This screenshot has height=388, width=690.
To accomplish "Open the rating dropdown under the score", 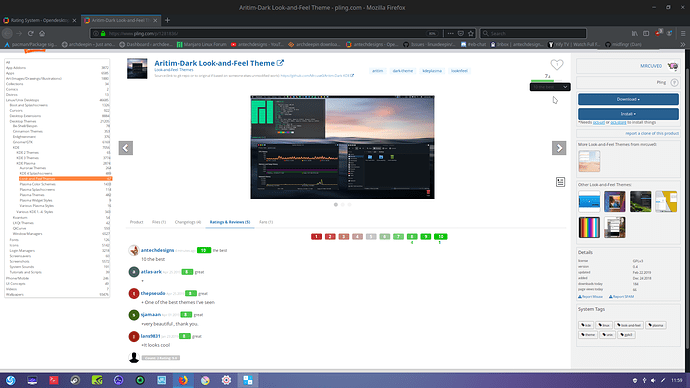I will pos(550,87).
